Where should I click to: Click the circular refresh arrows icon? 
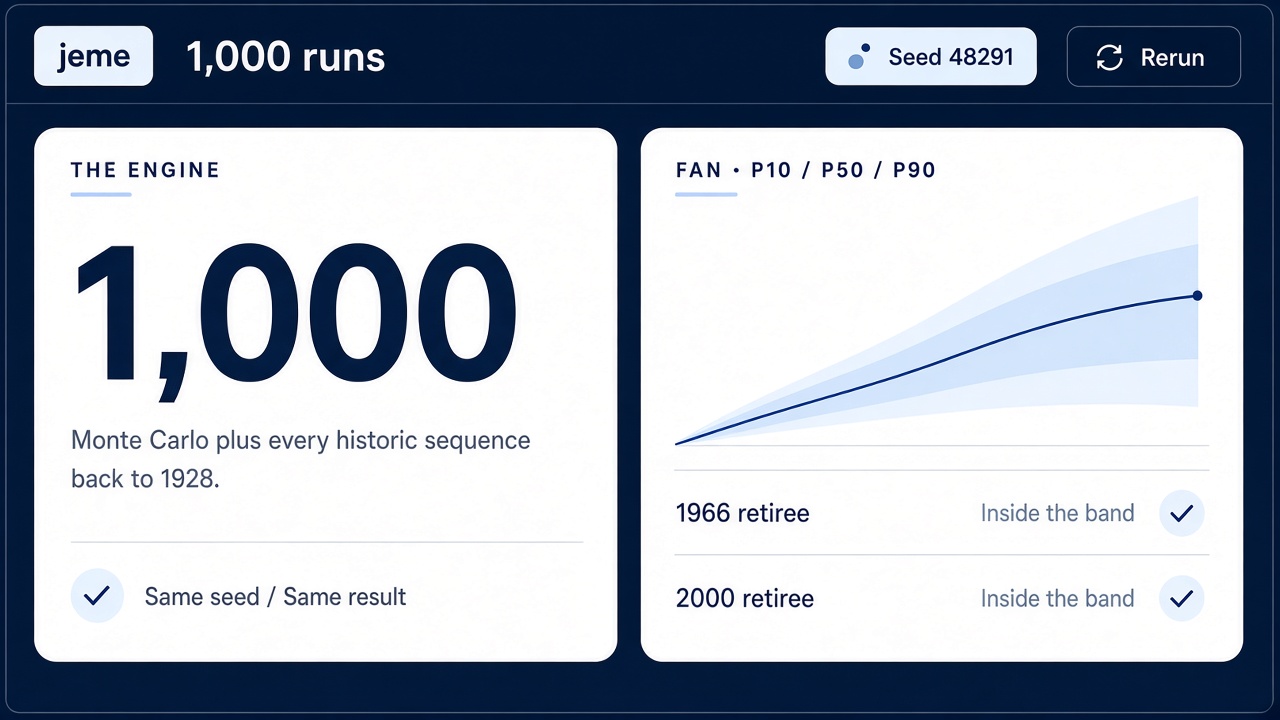click(x=1110, y=58)
